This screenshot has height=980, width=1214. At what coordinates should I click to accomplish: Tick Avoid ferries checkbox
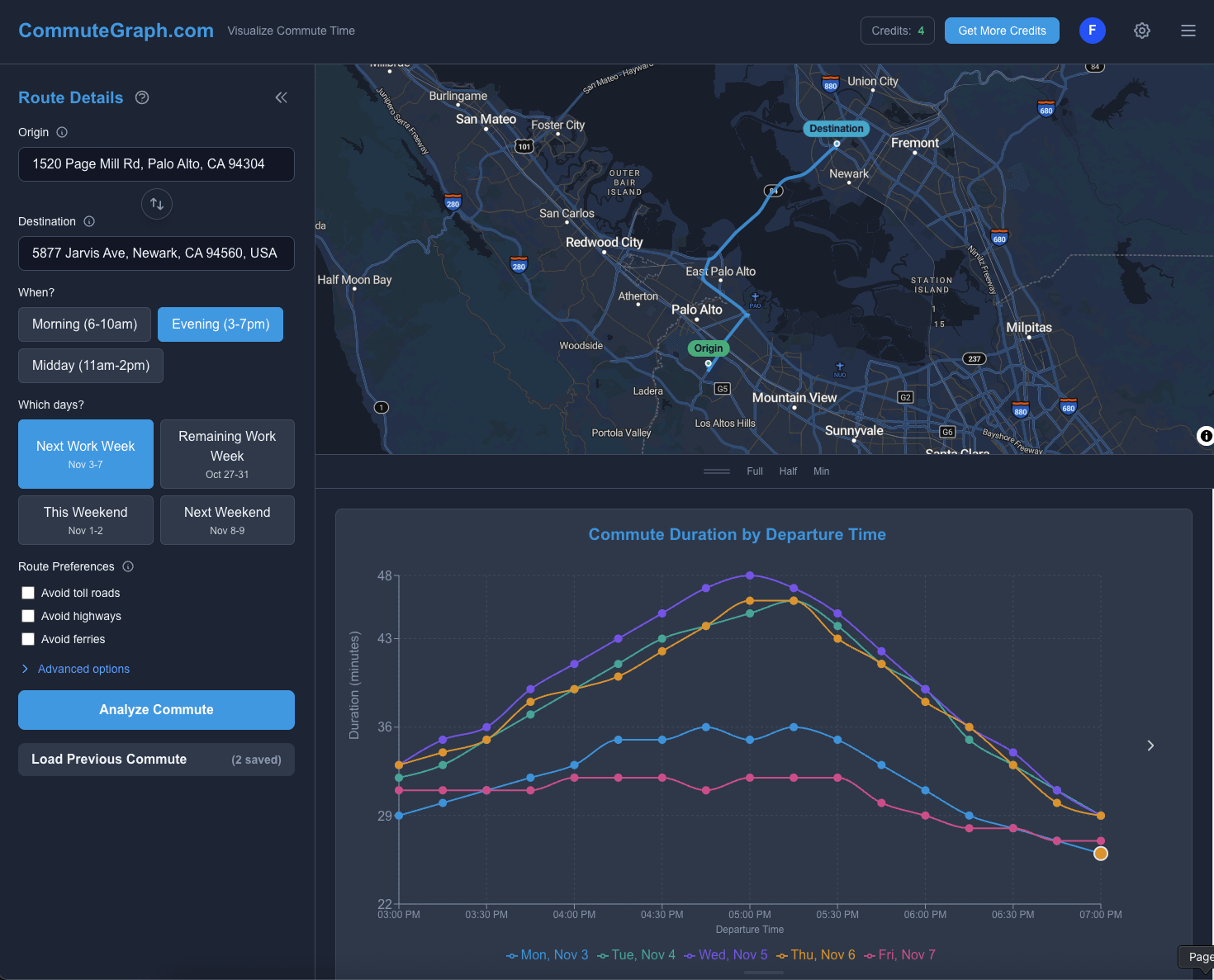(x=28, y=639)
